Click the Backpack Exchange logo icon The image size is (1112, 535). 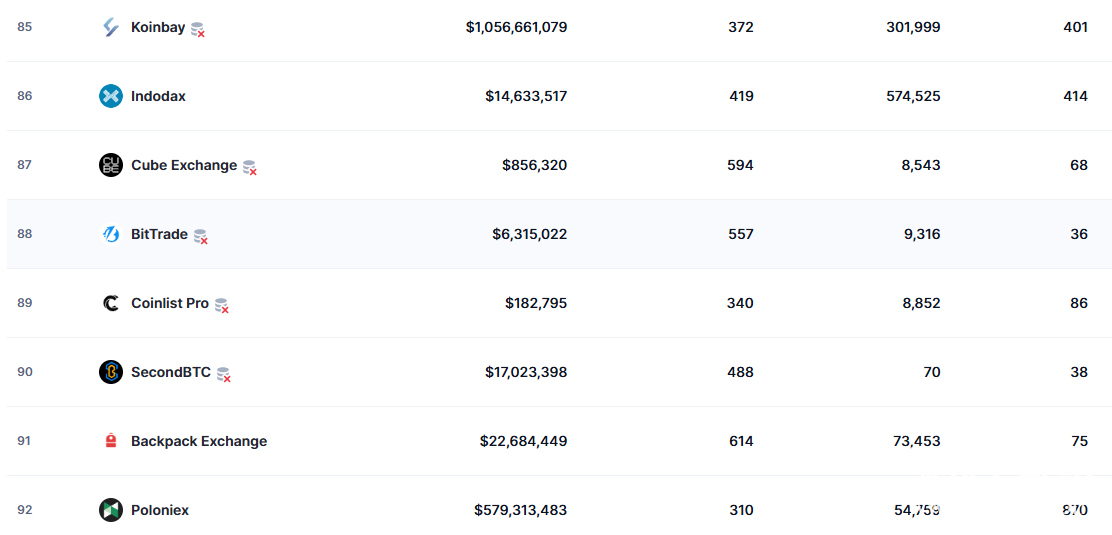111,441
